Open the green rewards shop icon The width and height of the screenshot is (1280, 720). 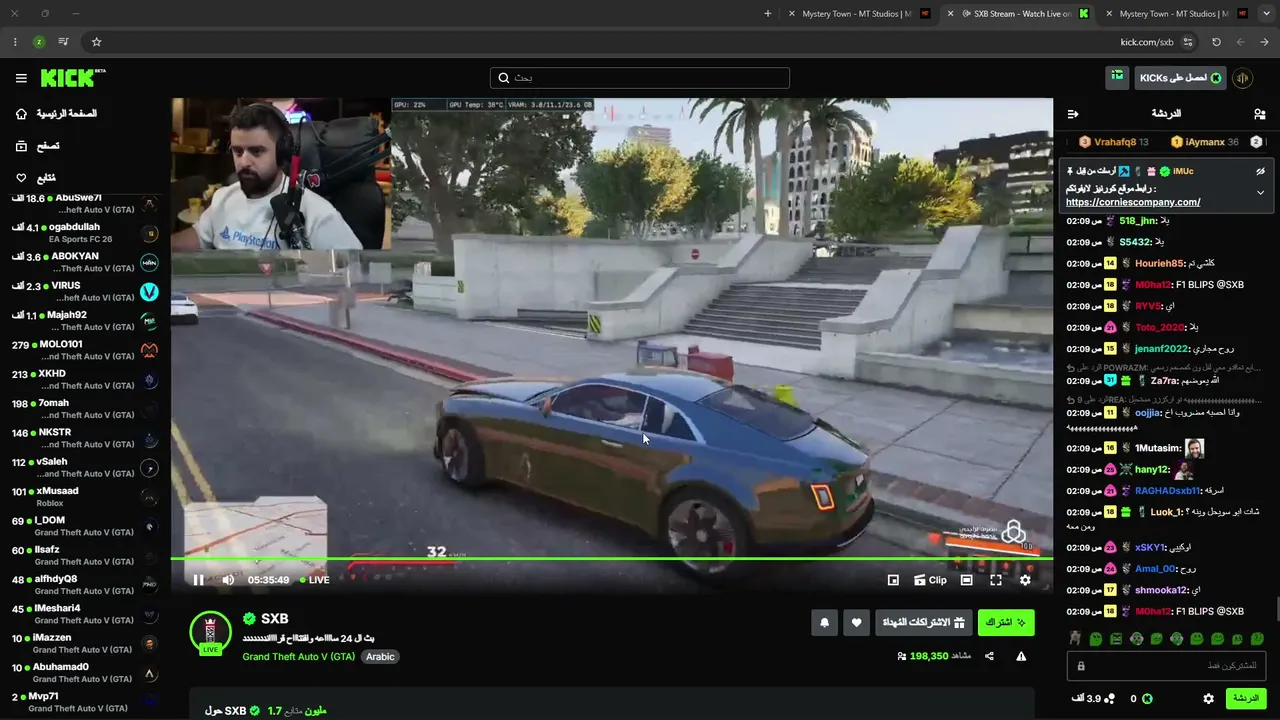click(1117, 77)
